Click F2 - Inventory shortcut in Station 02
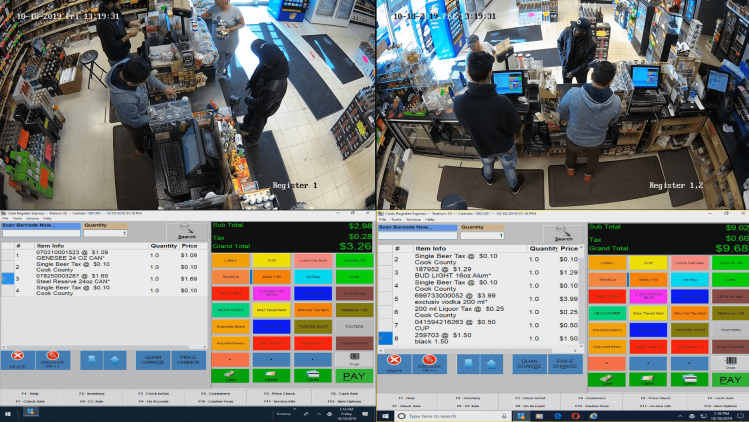Viewport: 749px width, 422px height. pyautogui.click(x=92, y=393)
